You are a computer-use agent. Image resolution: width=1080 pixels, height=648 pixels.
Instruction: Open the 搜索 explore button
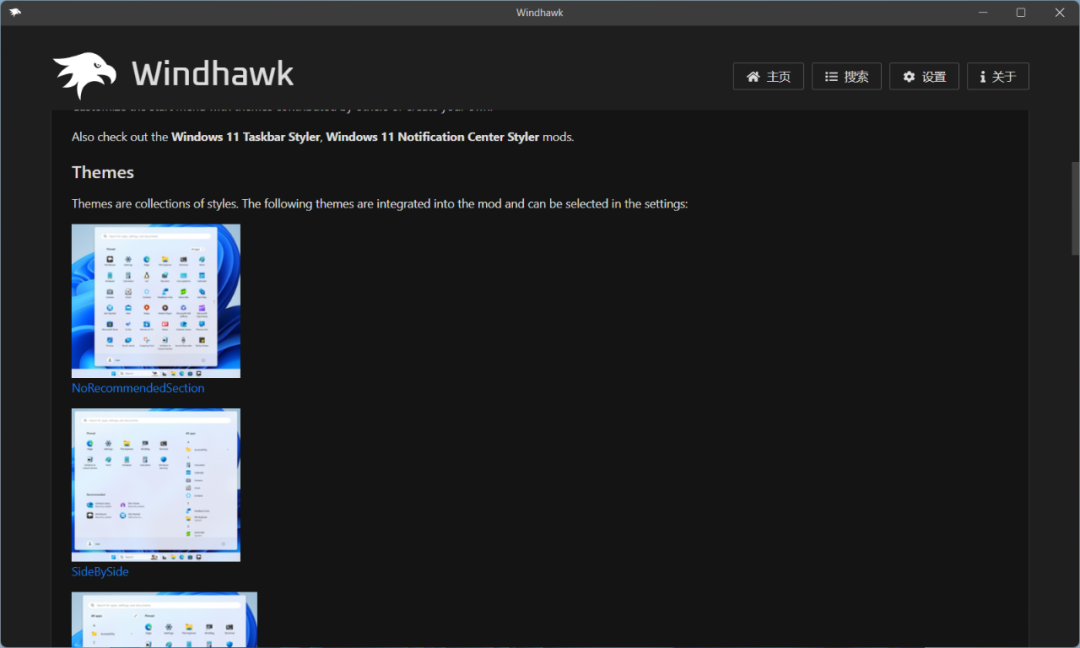[847, 76]
